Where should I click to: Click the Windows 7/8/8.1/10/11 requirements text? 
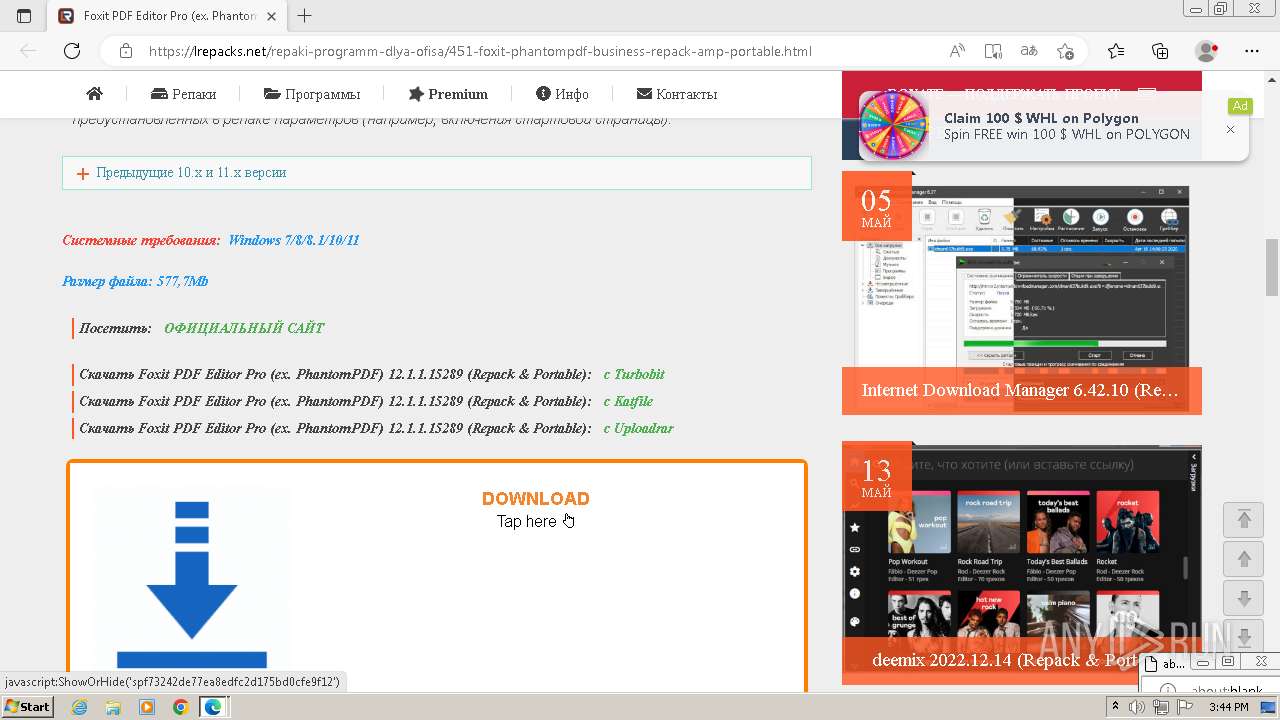click(294, 240)
